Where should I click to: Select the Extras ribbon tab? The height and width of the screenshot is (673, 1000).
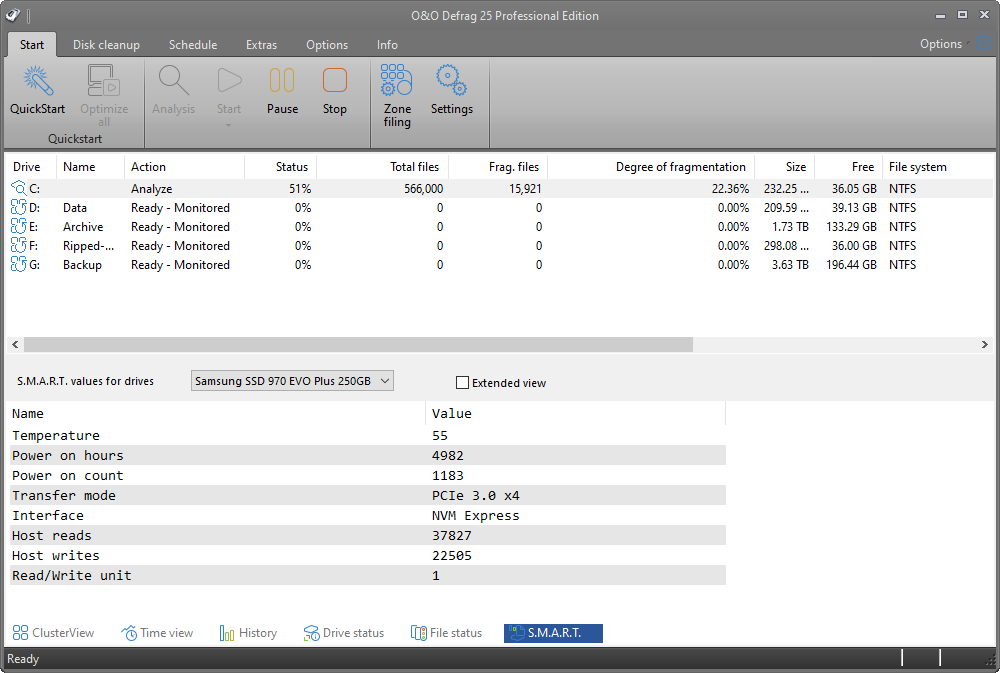coord(262,45)
